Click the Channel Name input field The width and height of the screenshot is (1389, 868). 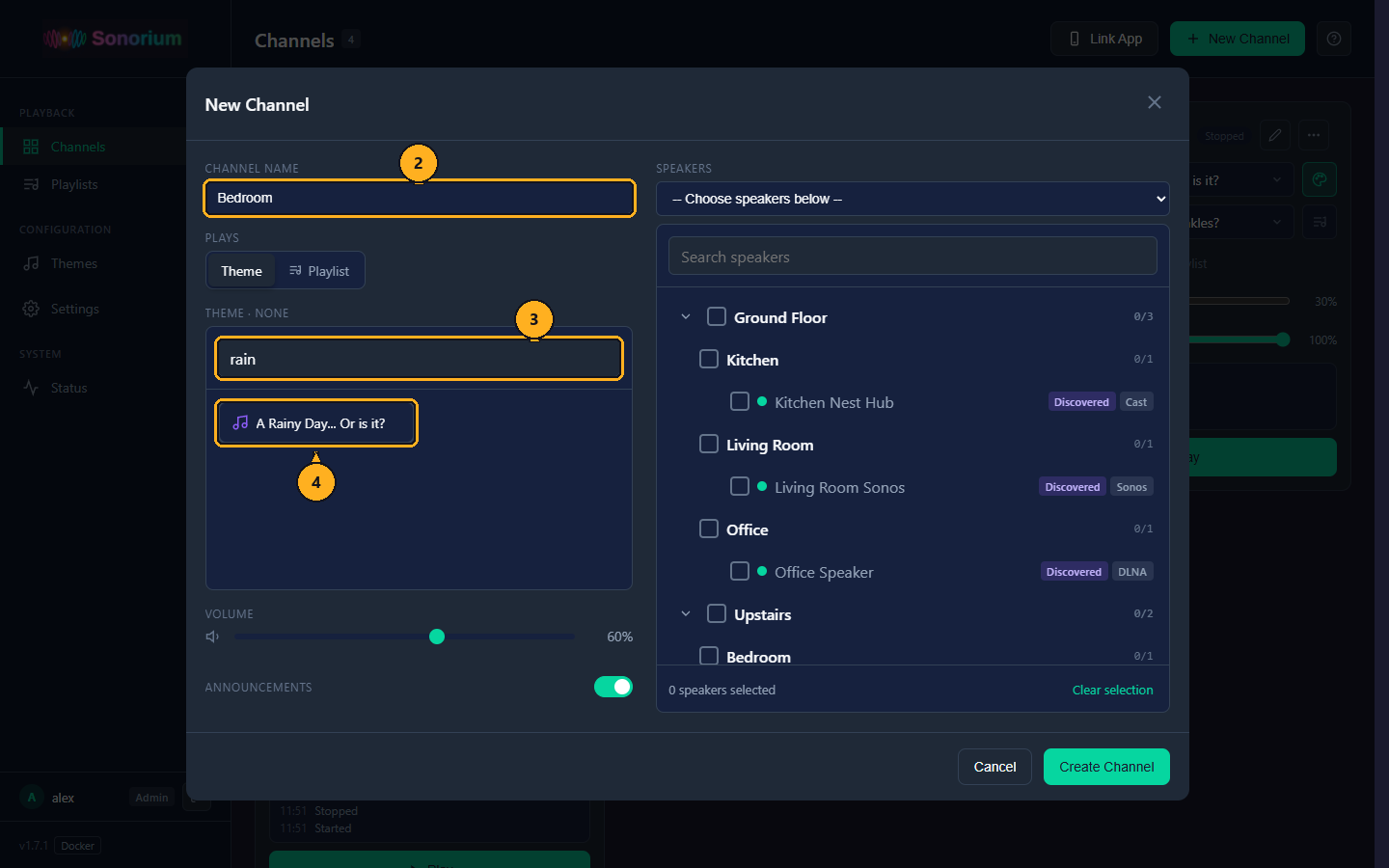(x=420, y=198)
